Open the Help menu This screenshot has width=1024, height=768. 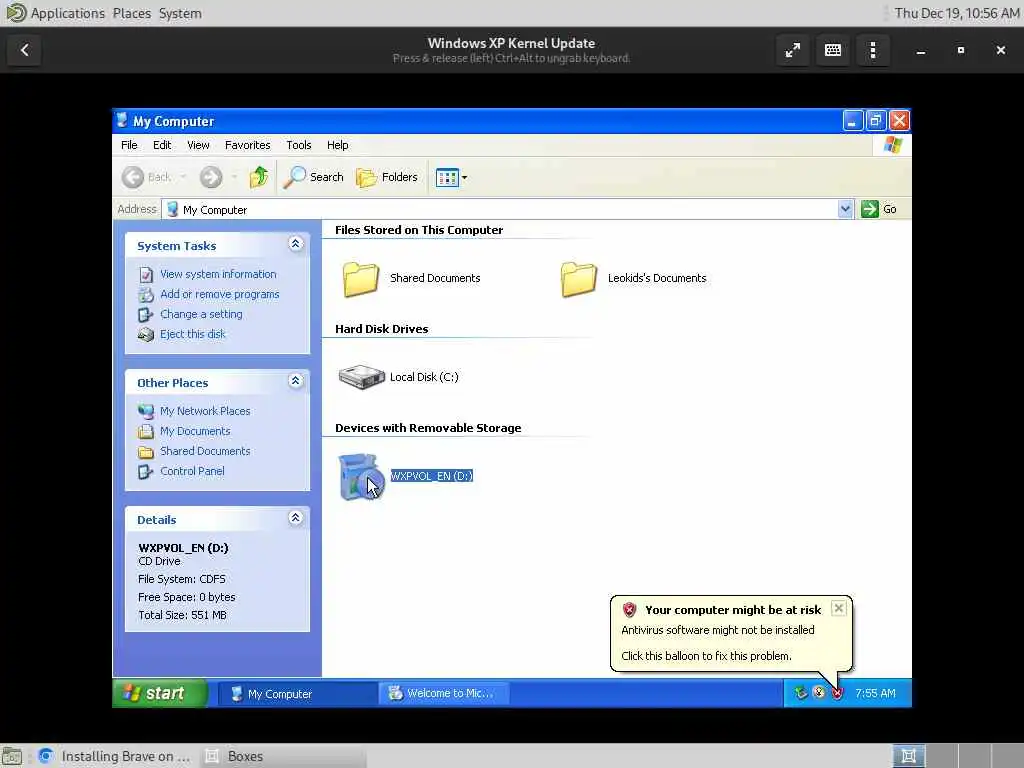point(338,145)
